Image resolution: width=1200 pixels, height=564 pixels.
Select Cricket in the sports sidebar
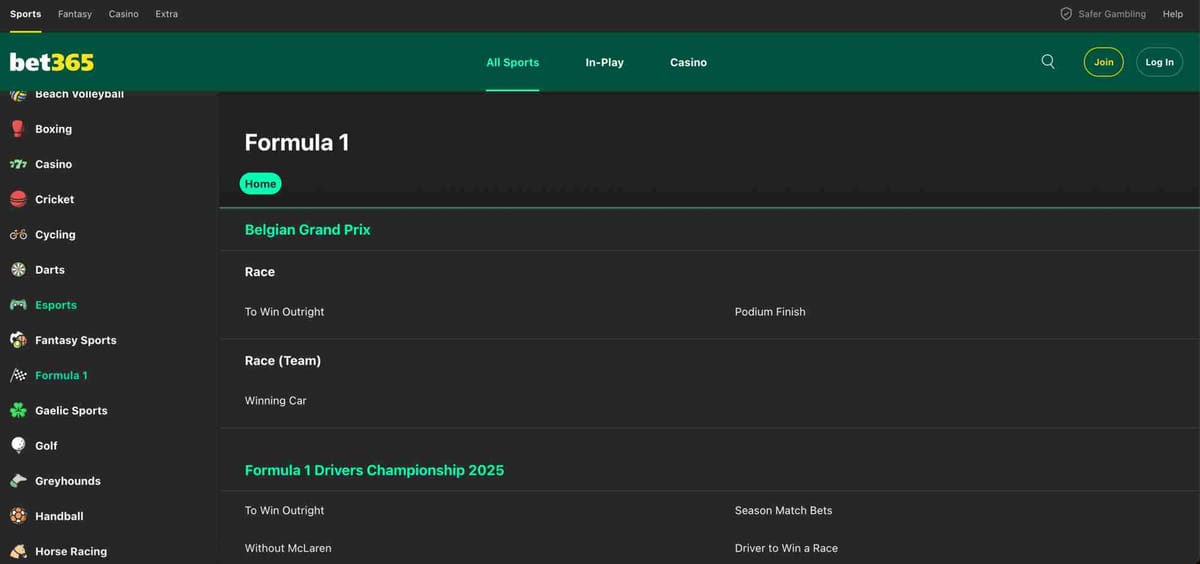point(55,199)
